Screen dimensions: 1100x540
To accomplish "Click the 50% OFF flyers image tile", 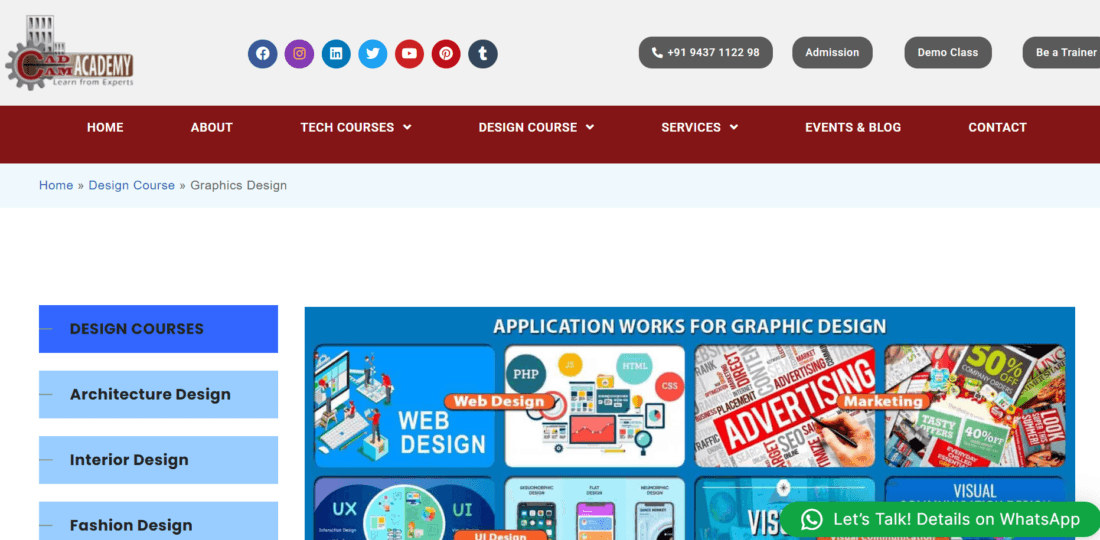I will [975, 406].
